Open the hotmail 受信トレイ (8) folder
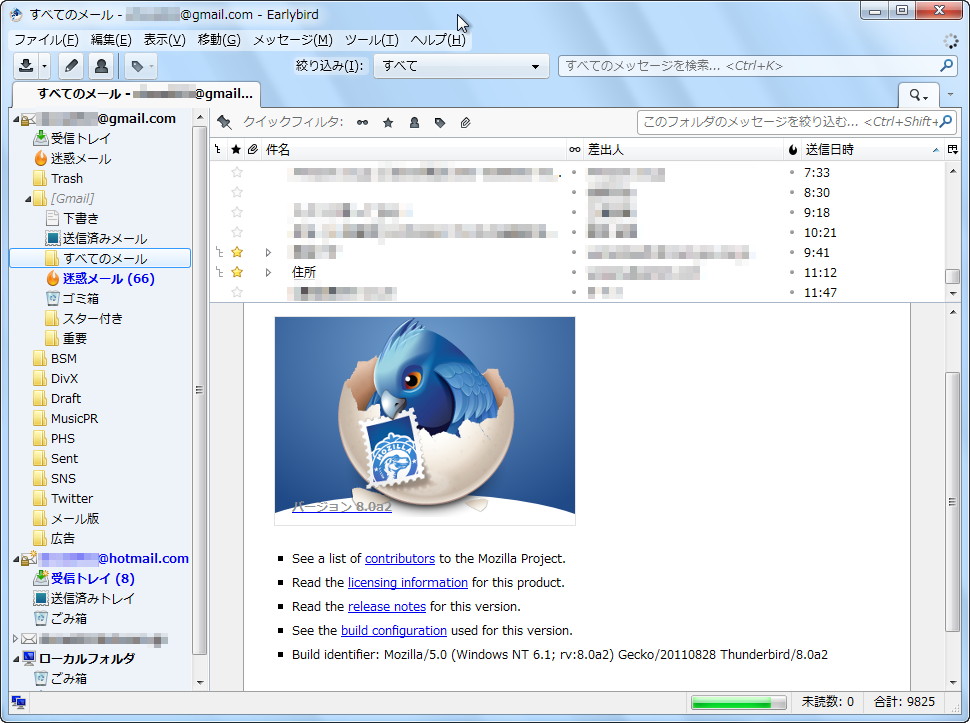The image size is (970, 723). [92, 578]
